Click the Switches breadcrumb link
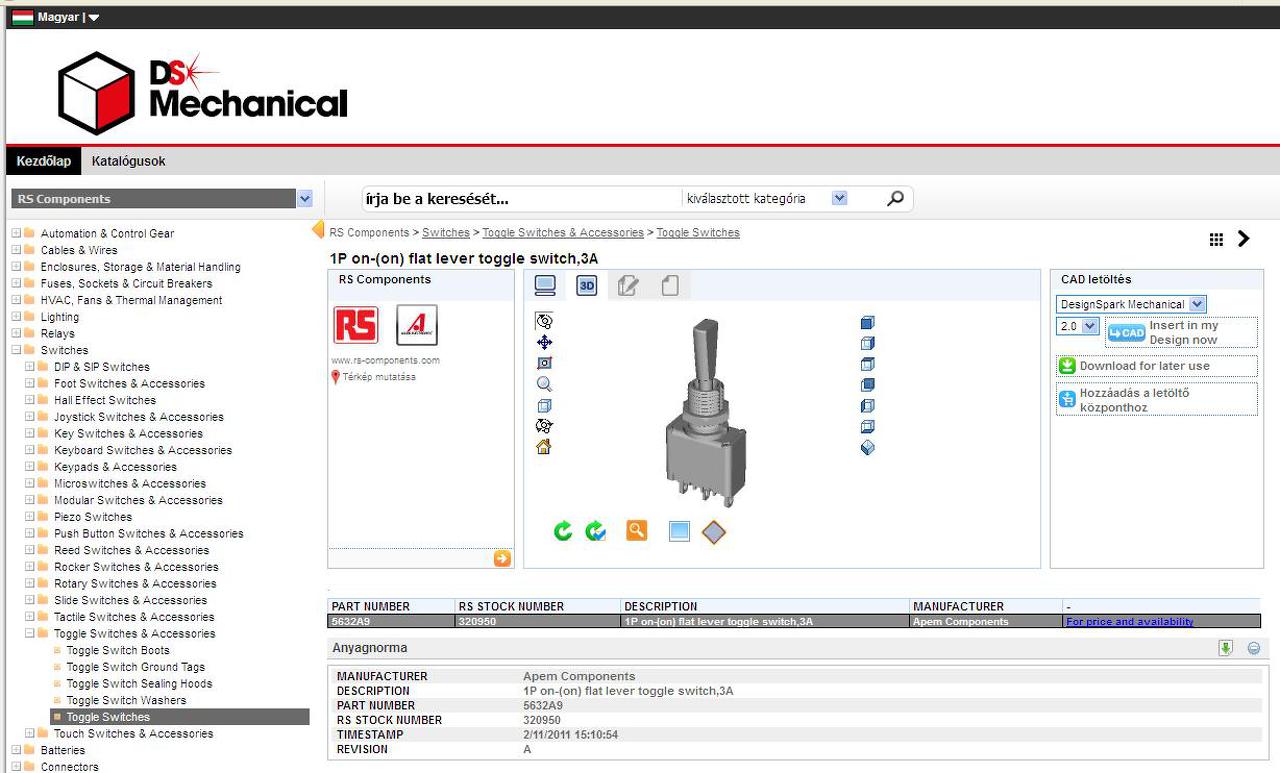 point(446,233)
